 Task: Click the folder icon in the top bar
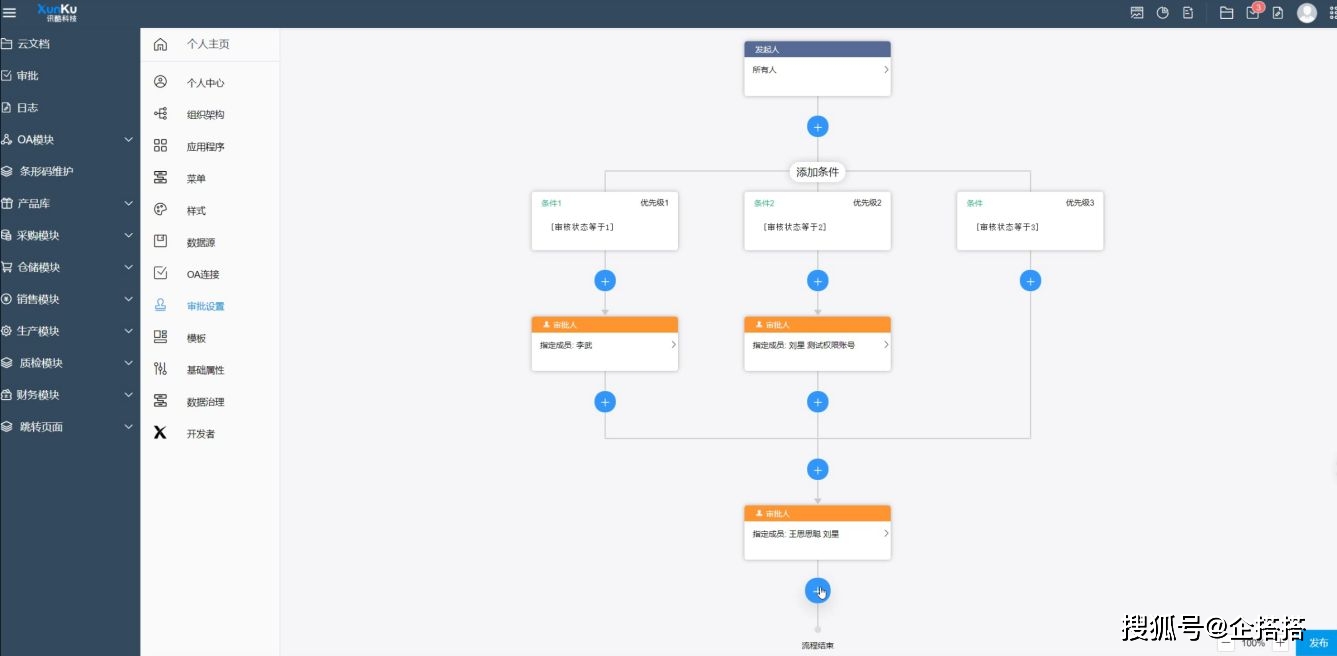[1226, 12]
